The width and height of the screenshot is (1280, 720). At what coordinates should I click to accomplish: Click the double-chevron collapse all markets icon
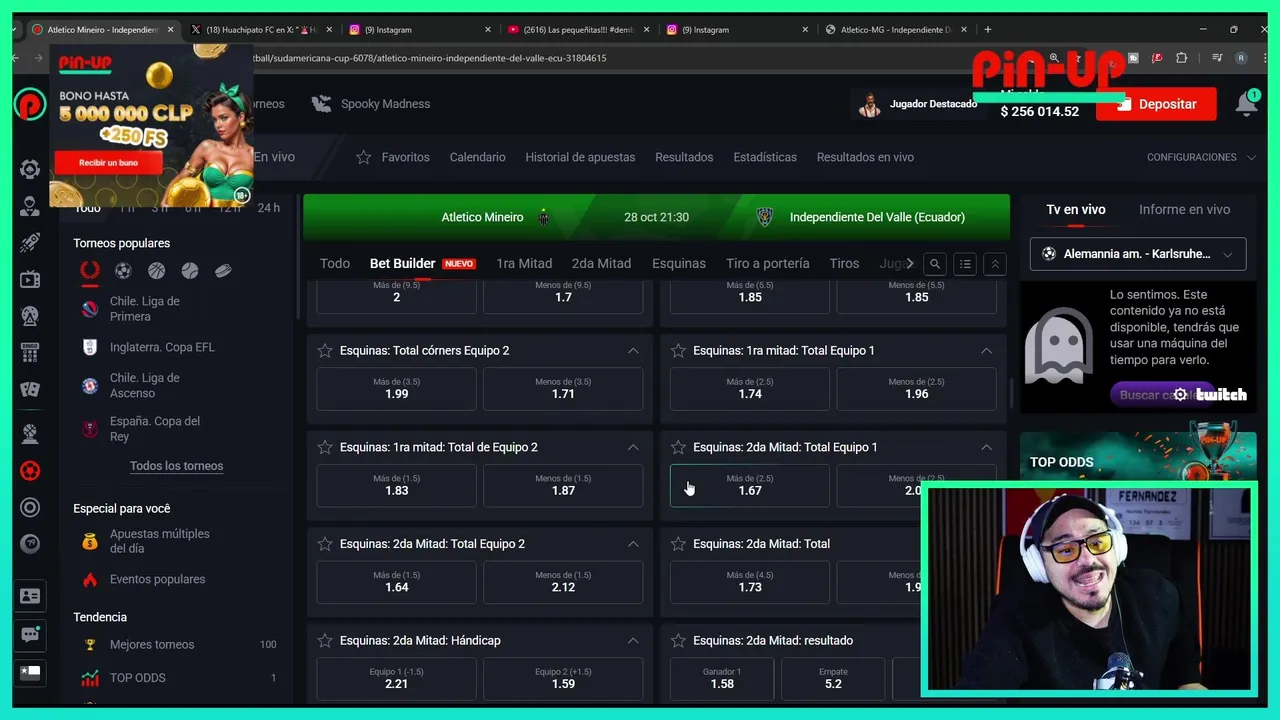tap(994, 264)
